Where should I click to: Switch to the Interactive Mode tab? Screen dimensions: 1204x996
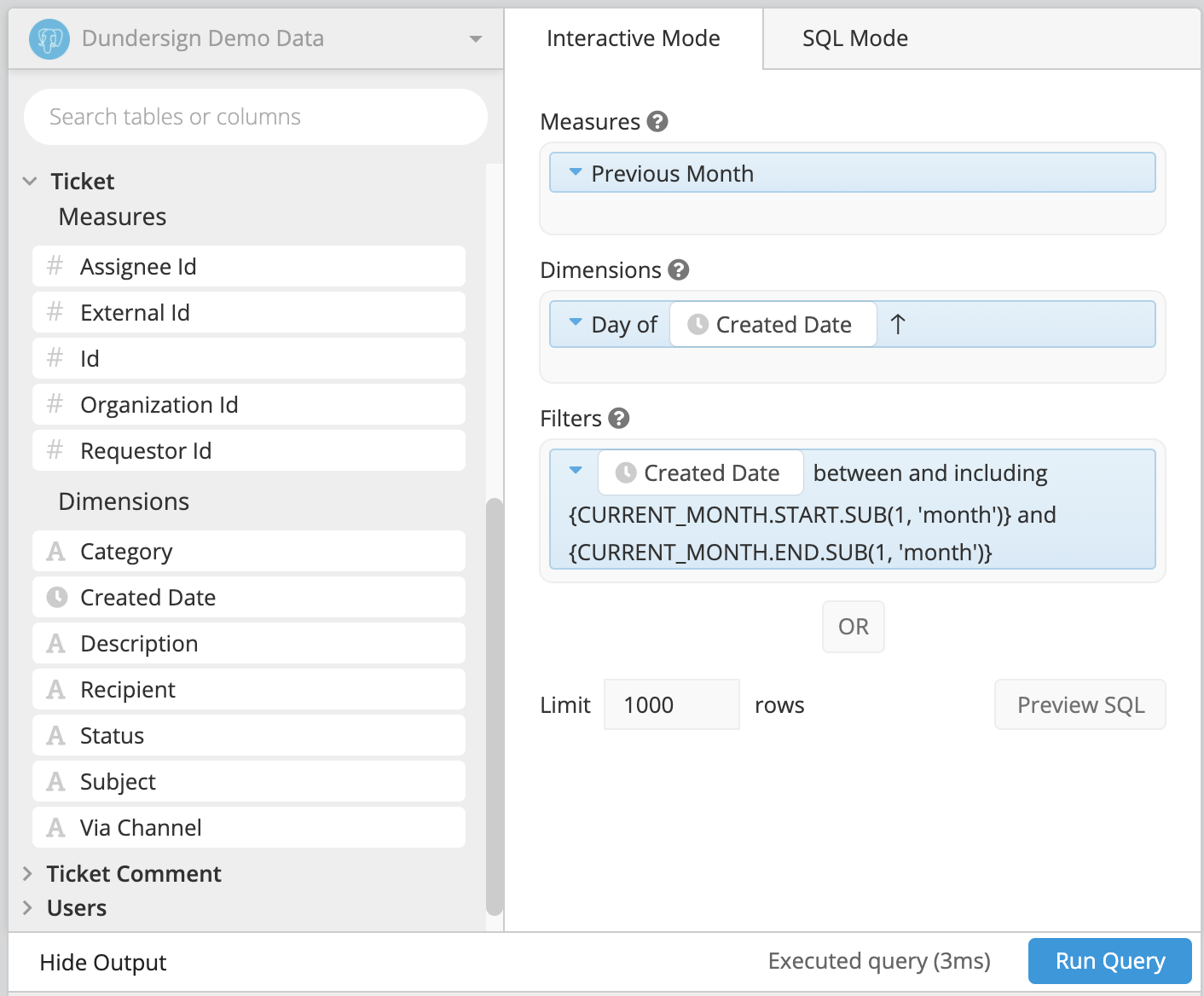pyautogui.click(x=633, y=38)
